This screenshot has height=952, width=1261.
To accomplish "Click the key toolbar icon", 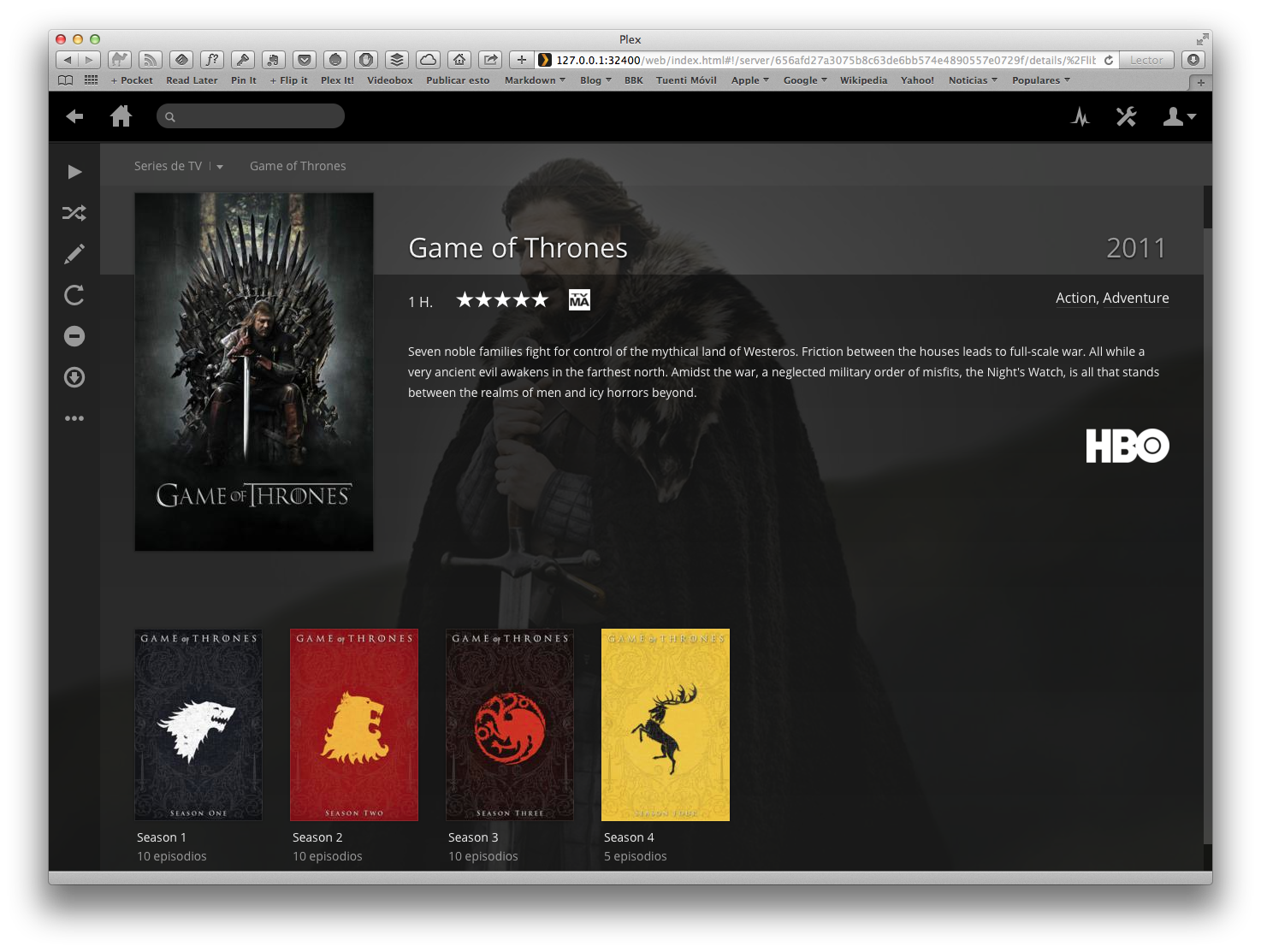I will coord(243,60).
